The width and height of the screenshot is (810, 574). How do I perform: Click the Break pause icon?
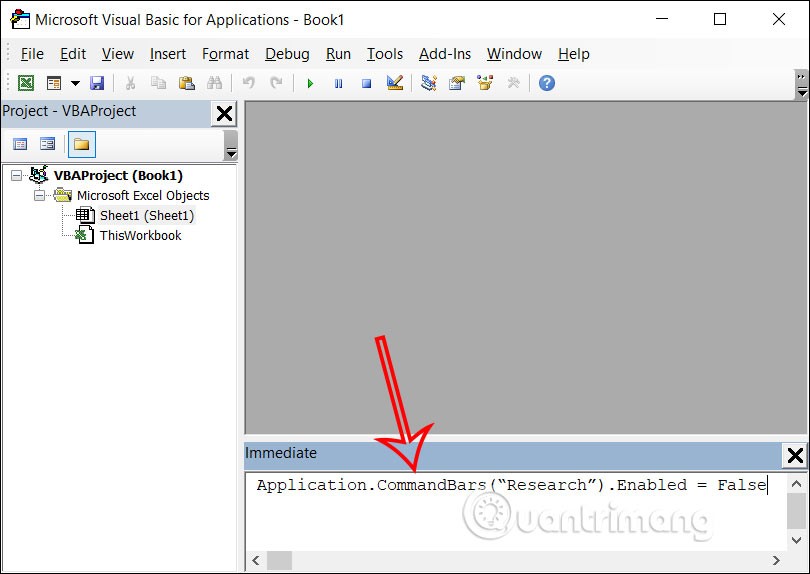point(338,83)
